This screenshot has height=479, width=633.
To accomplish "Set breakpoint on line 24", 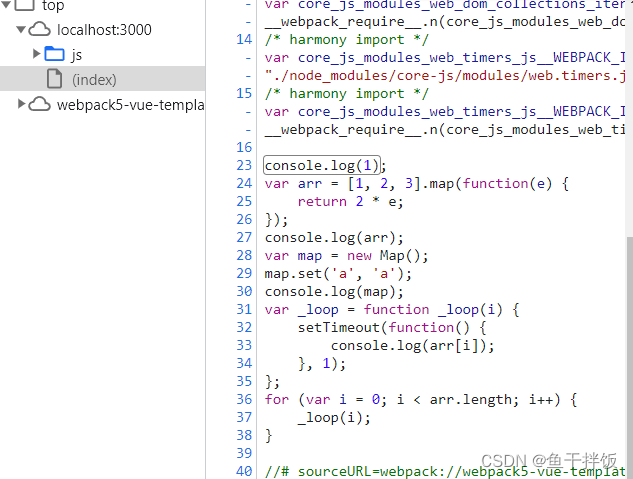I will [x=244, y=184].
